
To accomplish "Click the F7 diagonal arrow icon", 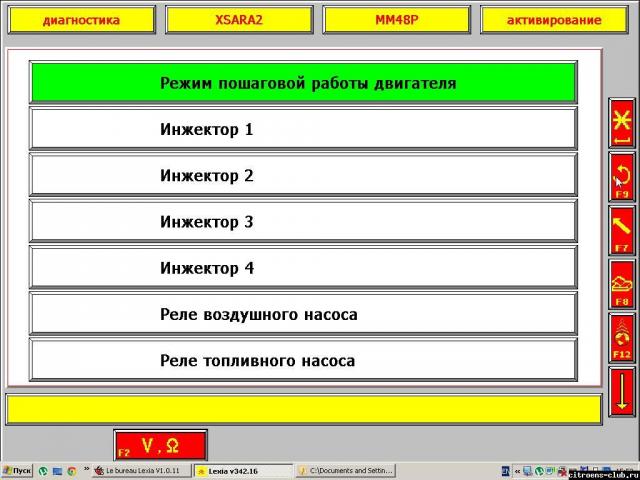I will 622,231.
